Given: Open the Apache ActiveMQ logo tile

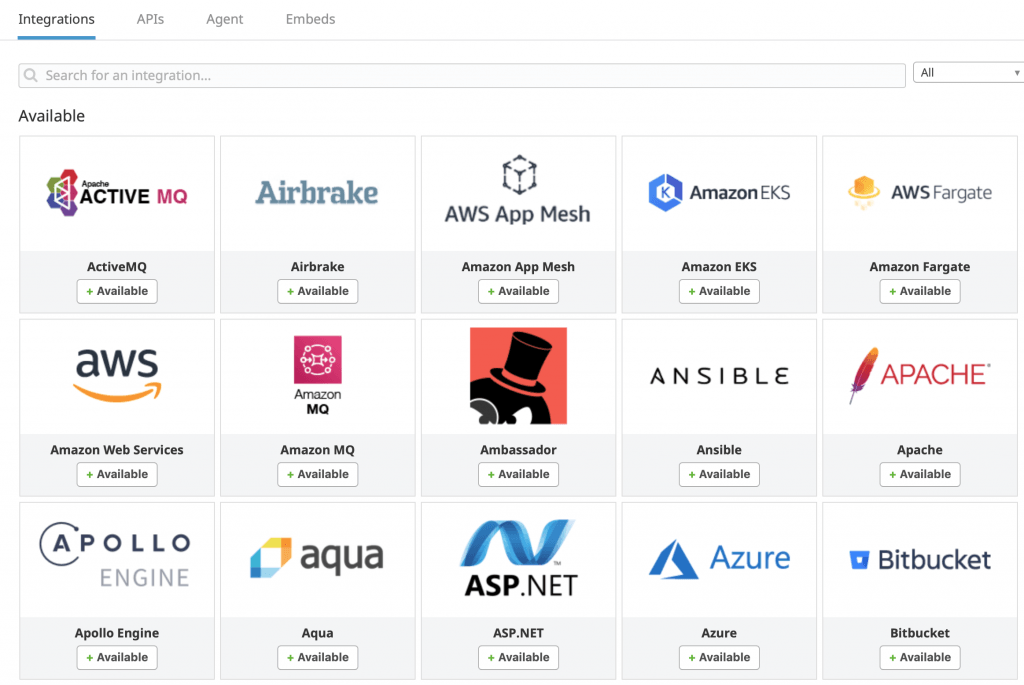Looking at the screenshot, I should click(x=117, y=193).
